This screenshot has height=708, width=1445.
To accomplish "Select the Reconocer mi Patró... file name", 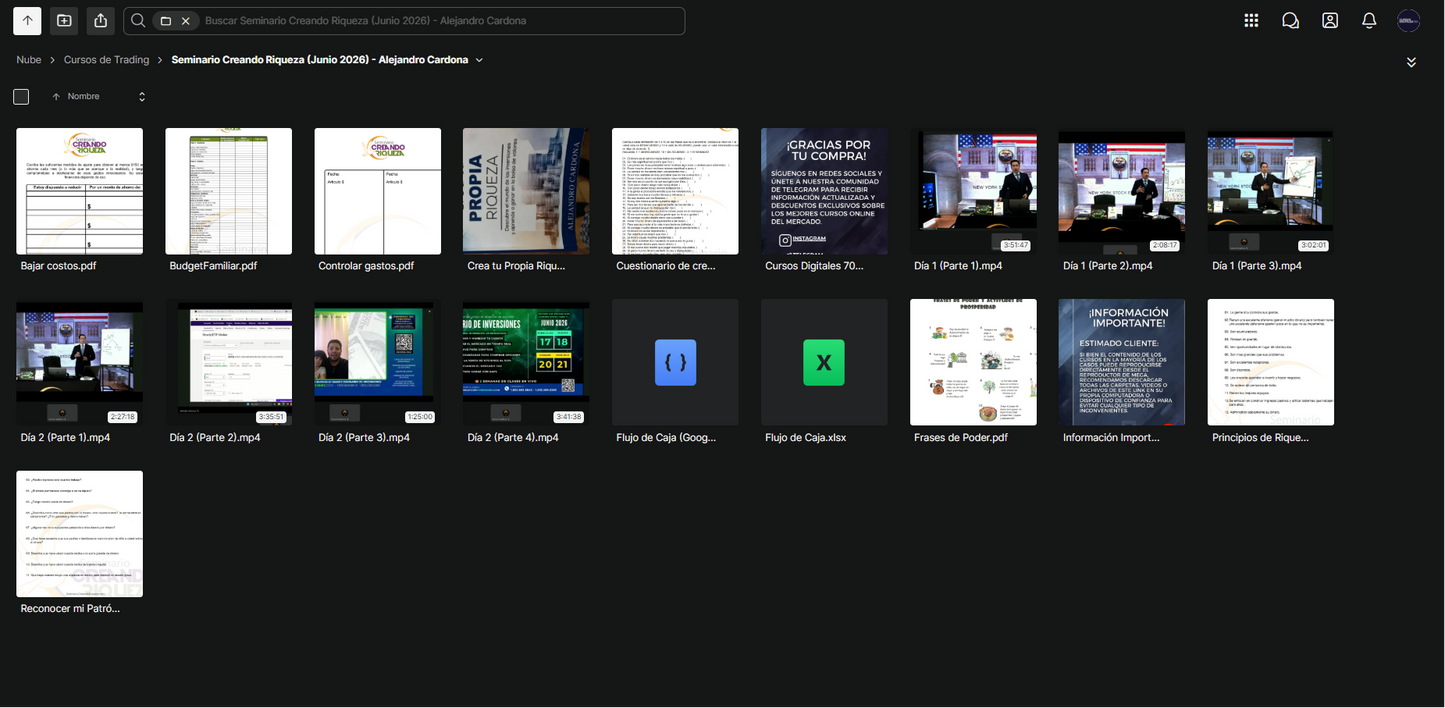I will (x=70, y=608).
